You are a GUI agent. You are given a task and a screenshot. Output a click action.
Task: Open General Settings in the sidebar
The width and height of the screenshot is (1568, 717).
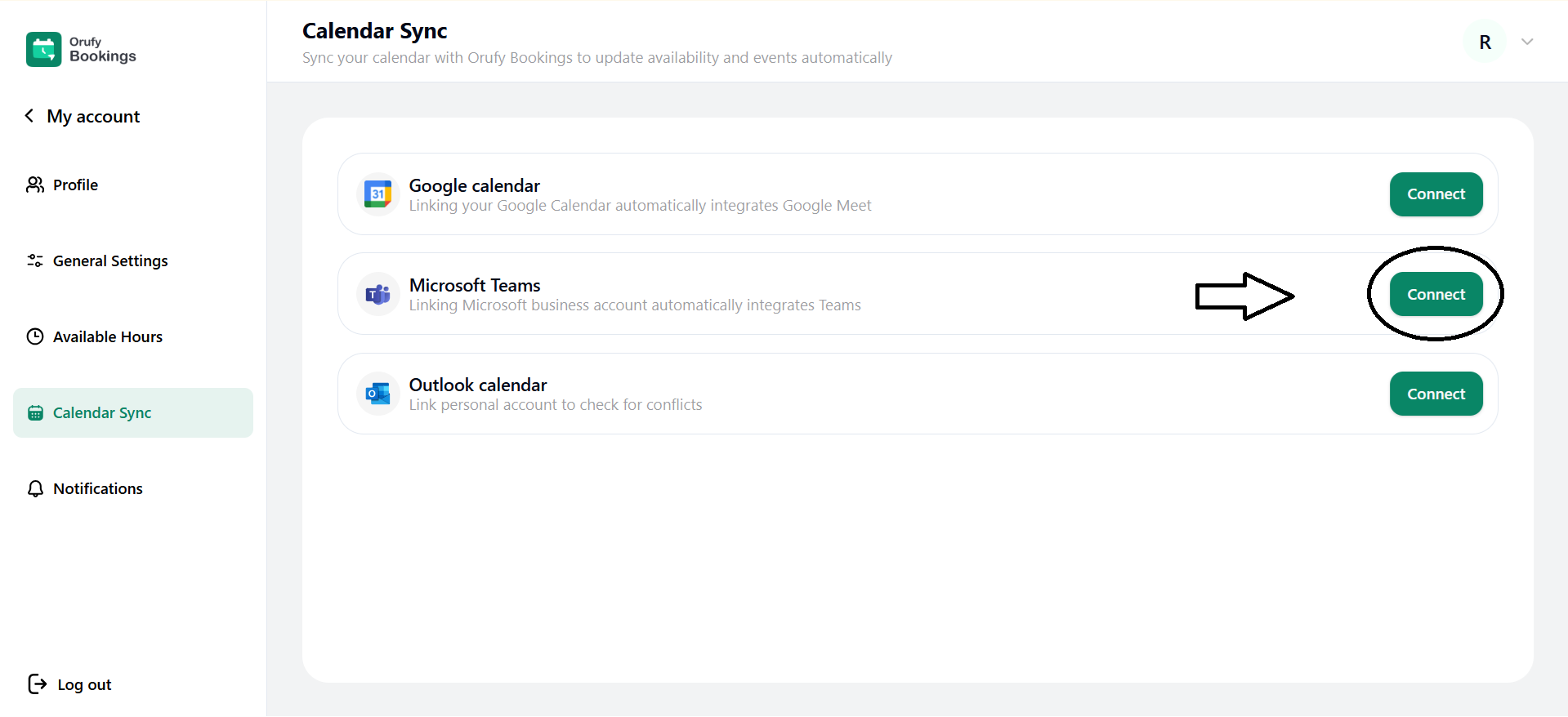(110, 261)
